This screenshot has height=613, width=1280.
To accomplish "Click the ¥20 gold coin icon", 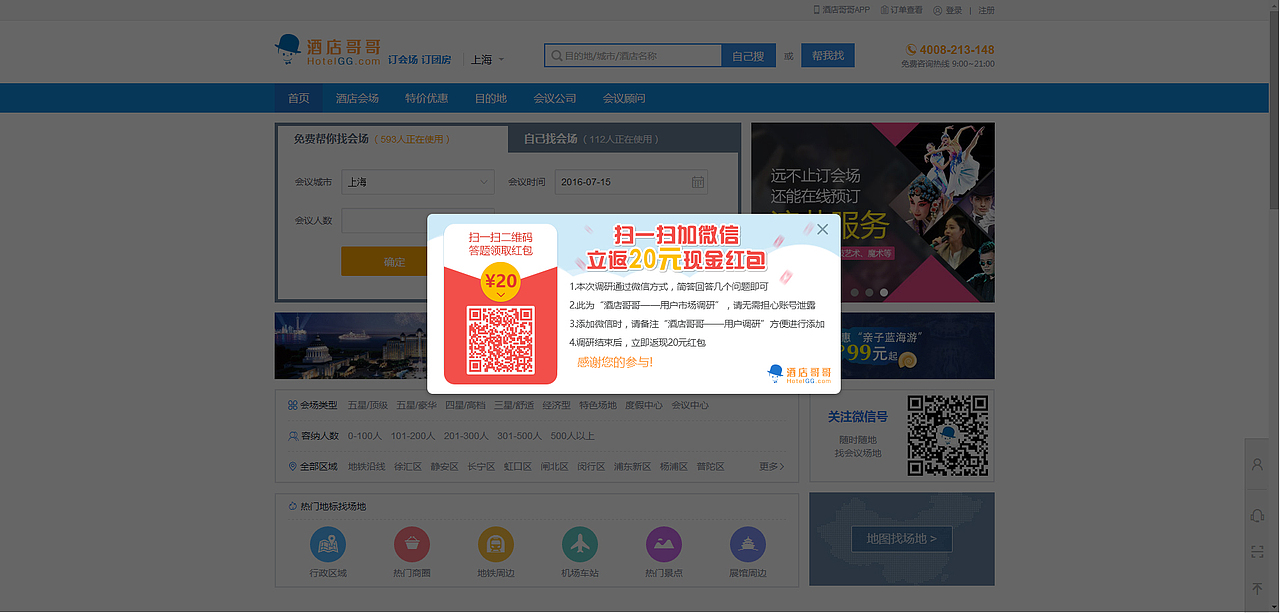I will [500, 281].
